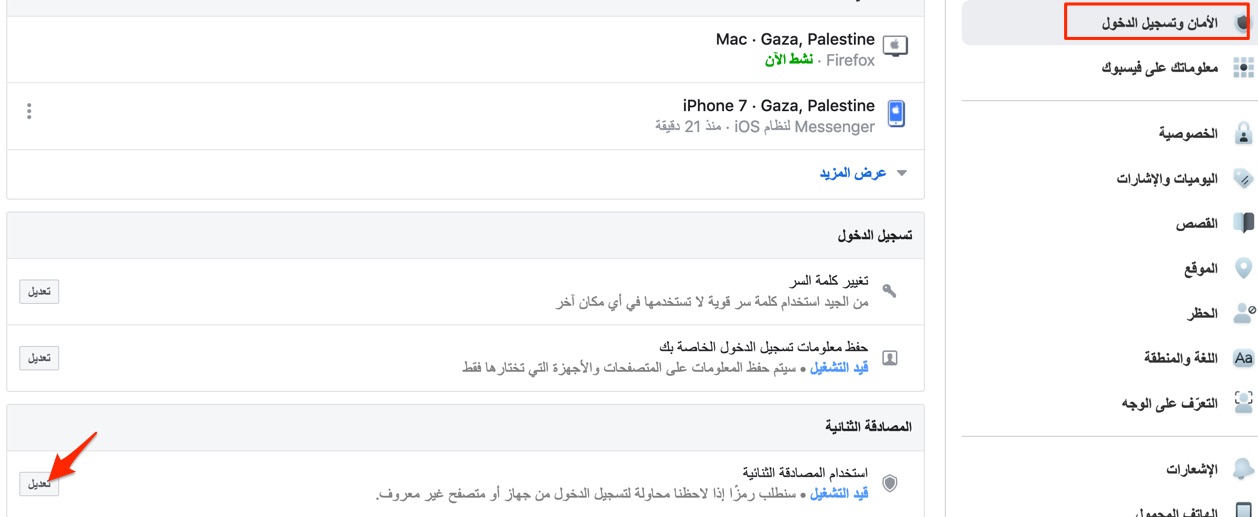The width and height of the screenshot is (1258, 517).
Task: Open الموقع location settings pin icon
Action: [x=1243, y=268]
